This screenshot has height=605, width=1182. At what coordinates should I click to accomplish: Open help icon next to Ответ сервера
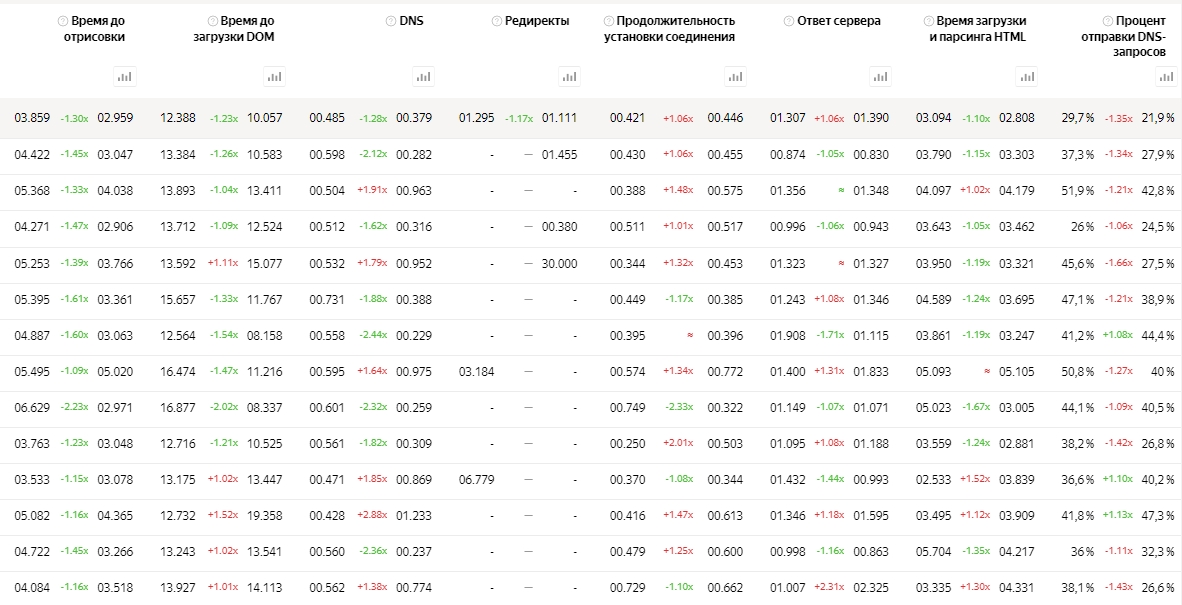click(x=788, y=21)
